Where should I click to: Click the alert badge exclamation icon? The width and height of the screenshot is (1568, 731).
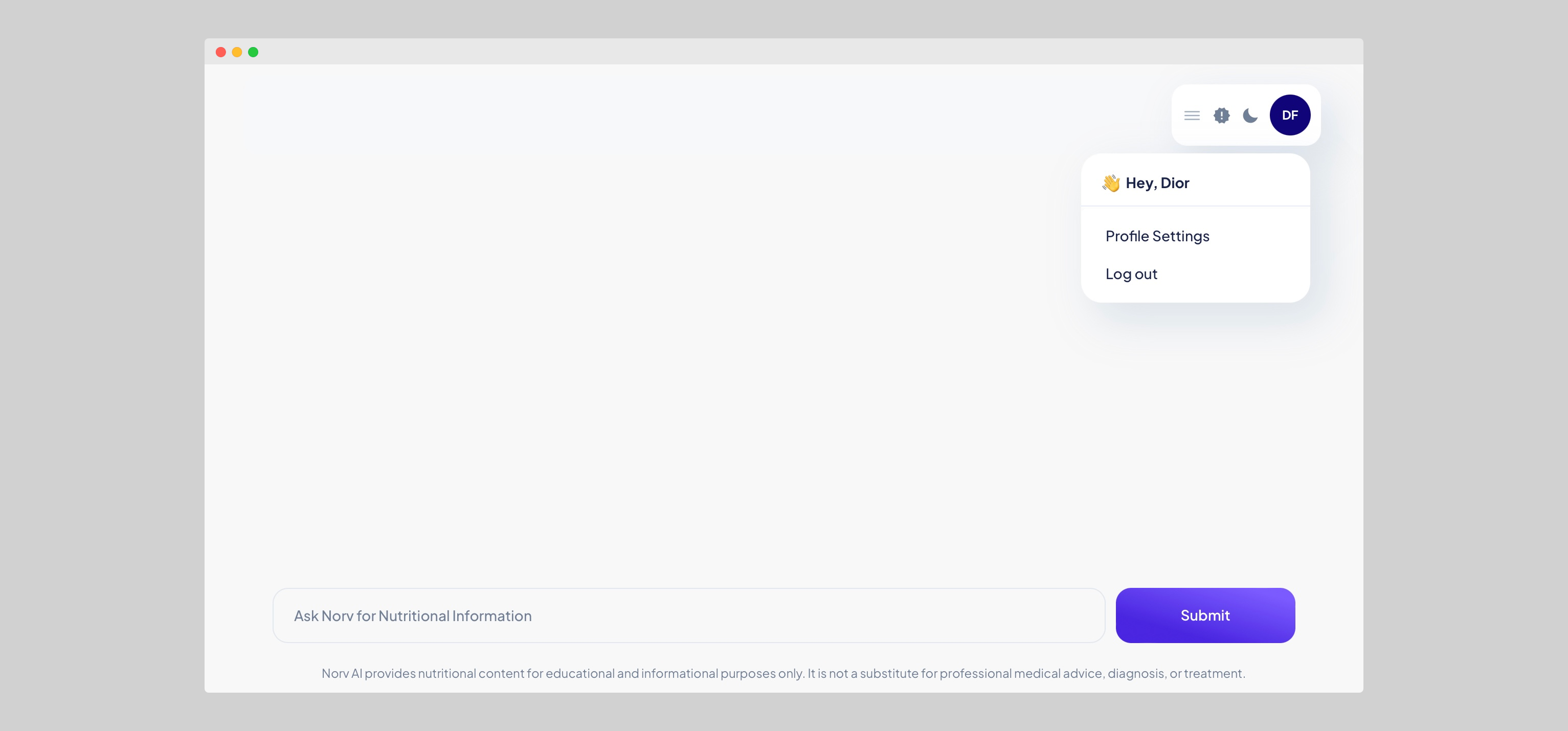click(1221, 115)
